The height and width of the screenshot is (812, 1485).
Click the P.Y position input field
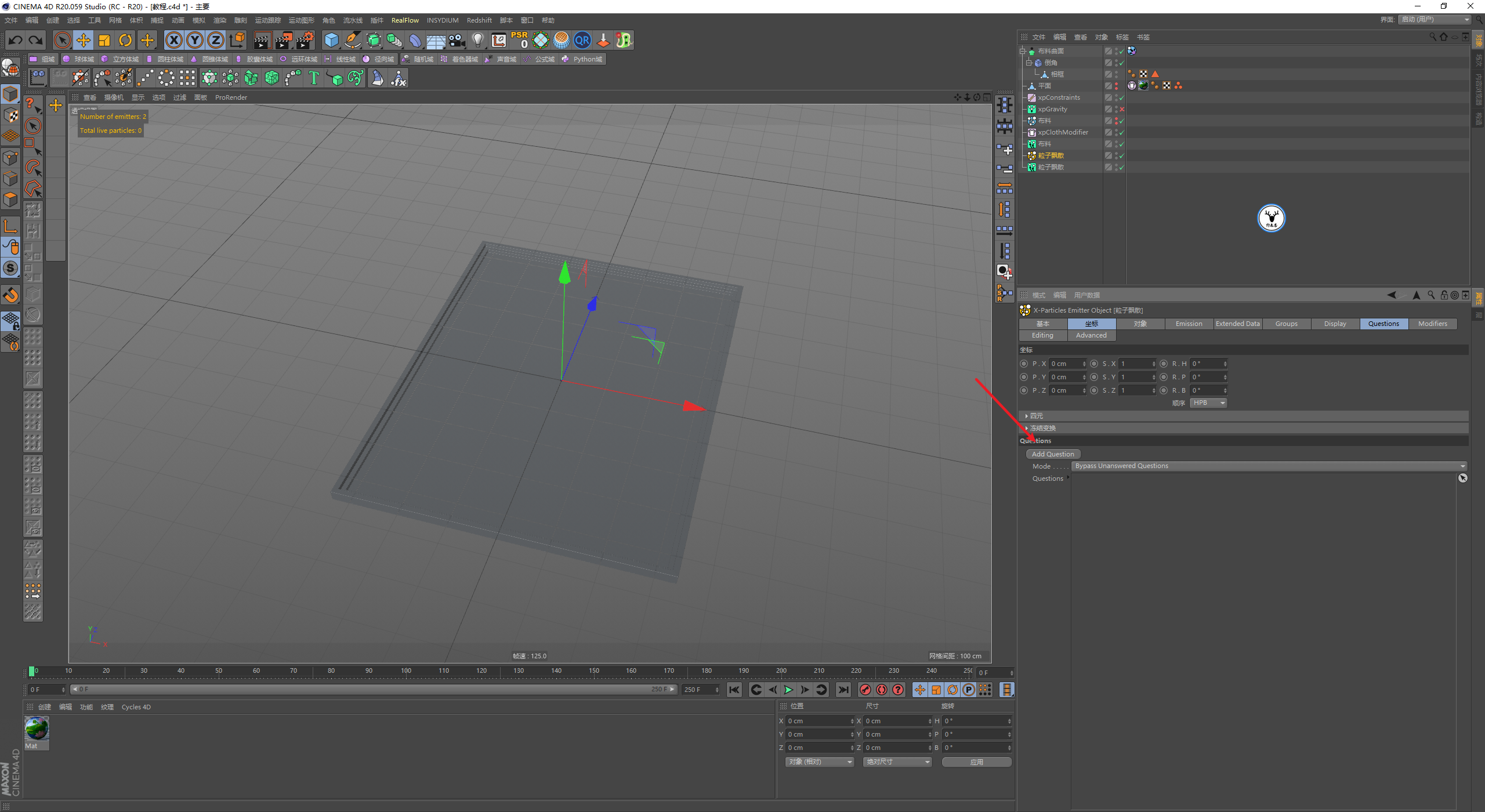[1067, 377]
